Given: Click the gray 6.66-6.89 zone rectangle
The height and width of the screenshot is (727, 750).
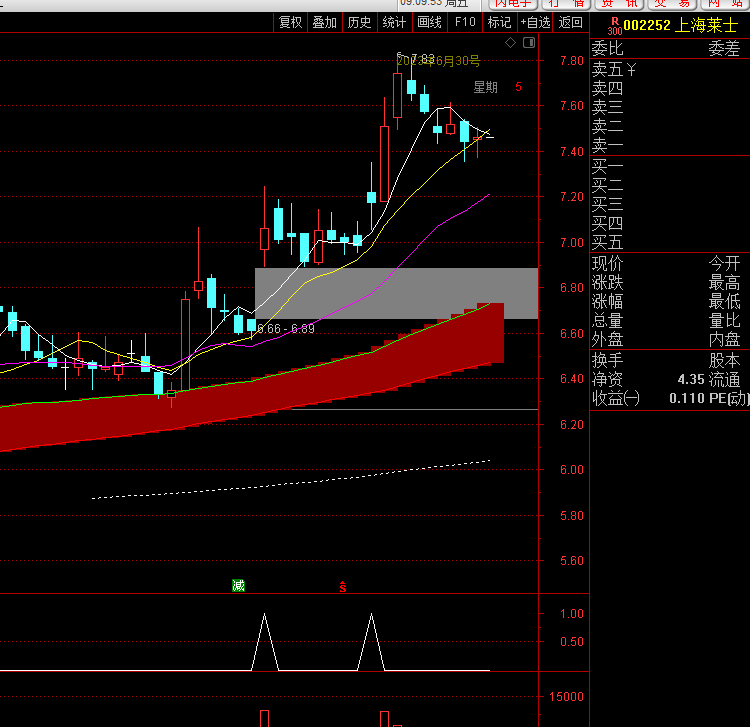Looking at the screenshot, I should coord(396,293).
